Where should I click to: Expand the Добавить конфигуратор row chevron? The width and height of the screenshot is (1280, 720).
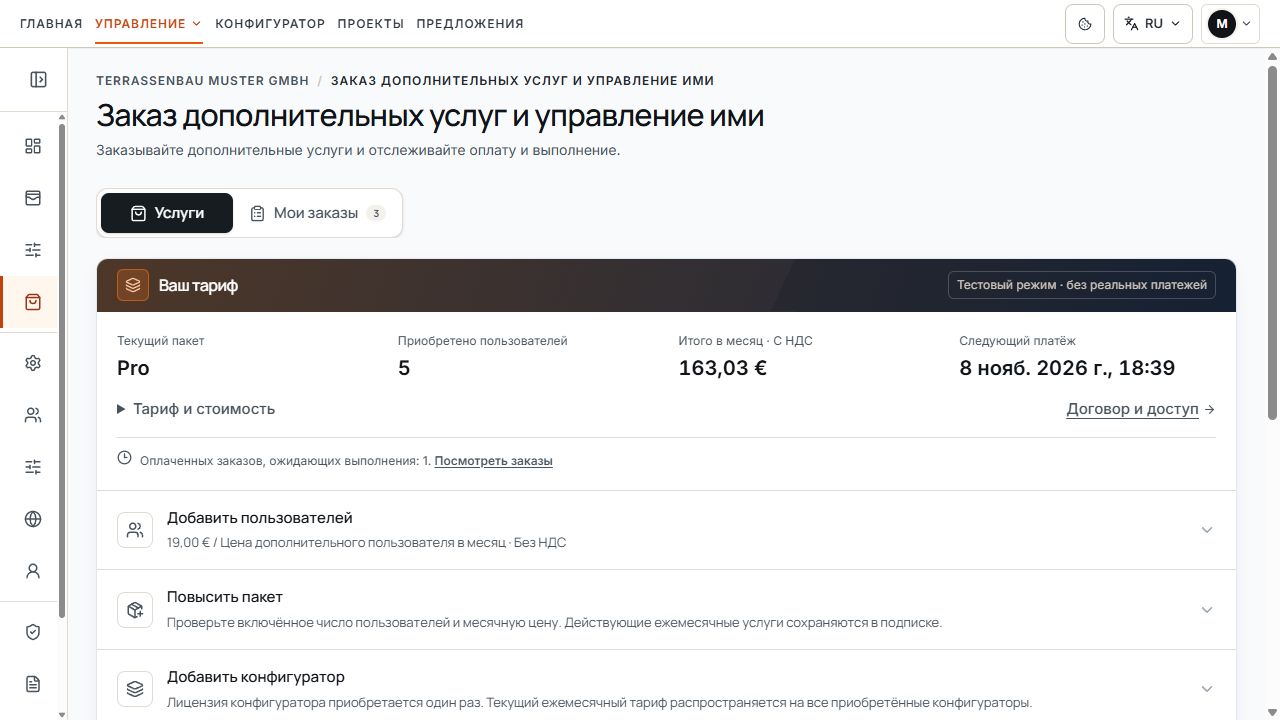[1207, 689]
